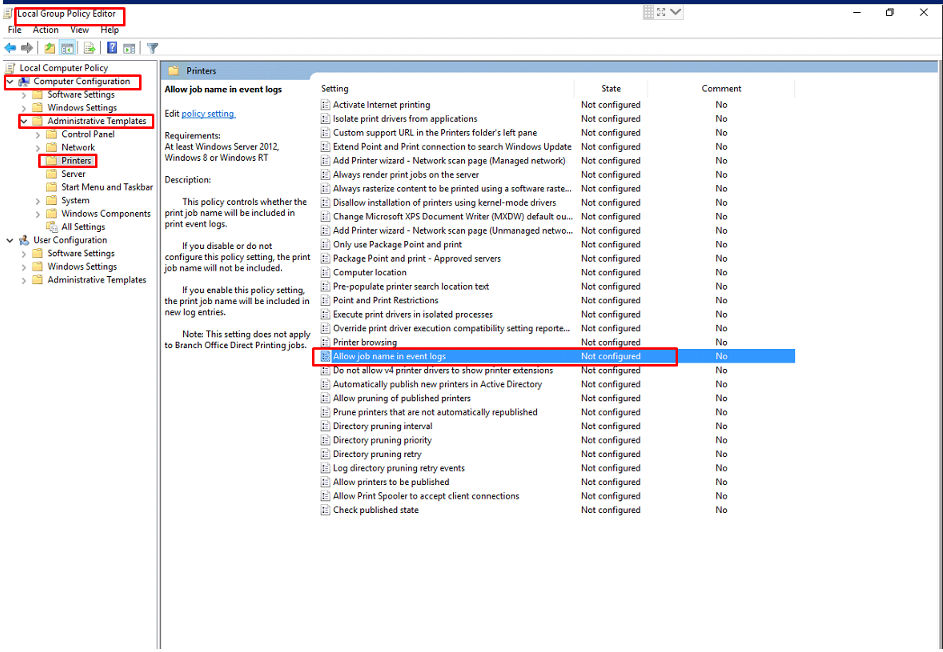The image size is (943, 652).
Task: Click the Filter funnel toolbar icon
Action: (153, 48)
